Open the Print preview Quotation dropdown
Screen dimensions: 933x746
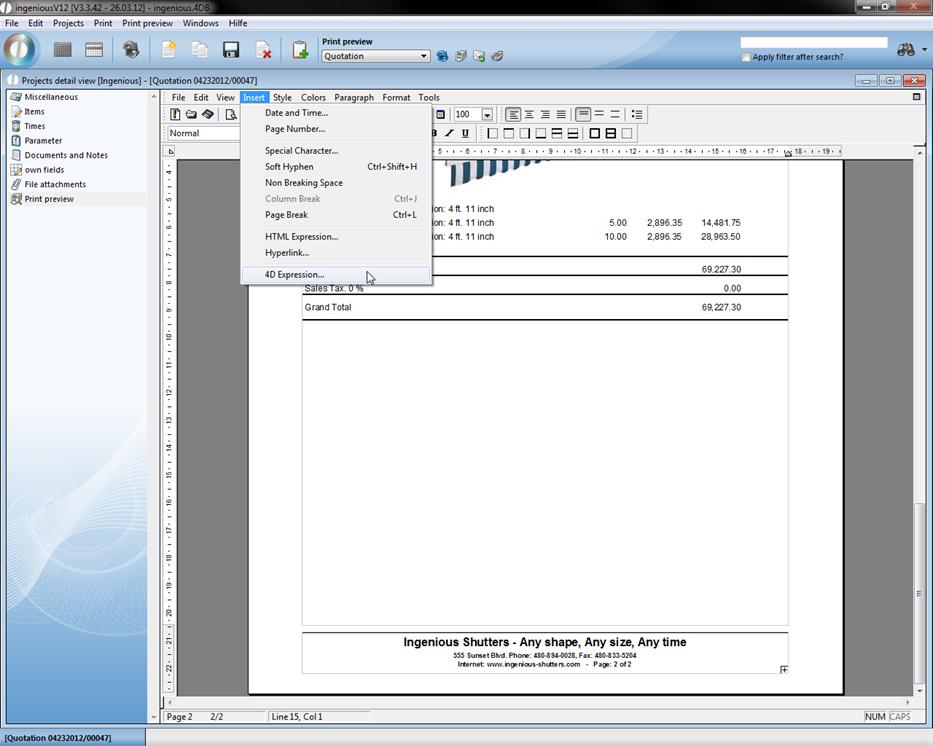(x=424, y=56)
